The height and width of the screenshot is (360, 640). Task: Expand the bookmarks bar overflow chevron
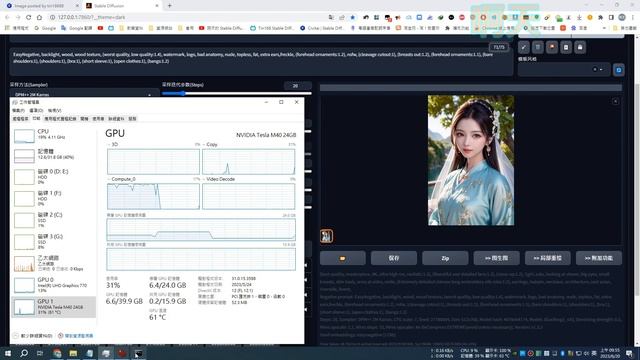[604, 28]
